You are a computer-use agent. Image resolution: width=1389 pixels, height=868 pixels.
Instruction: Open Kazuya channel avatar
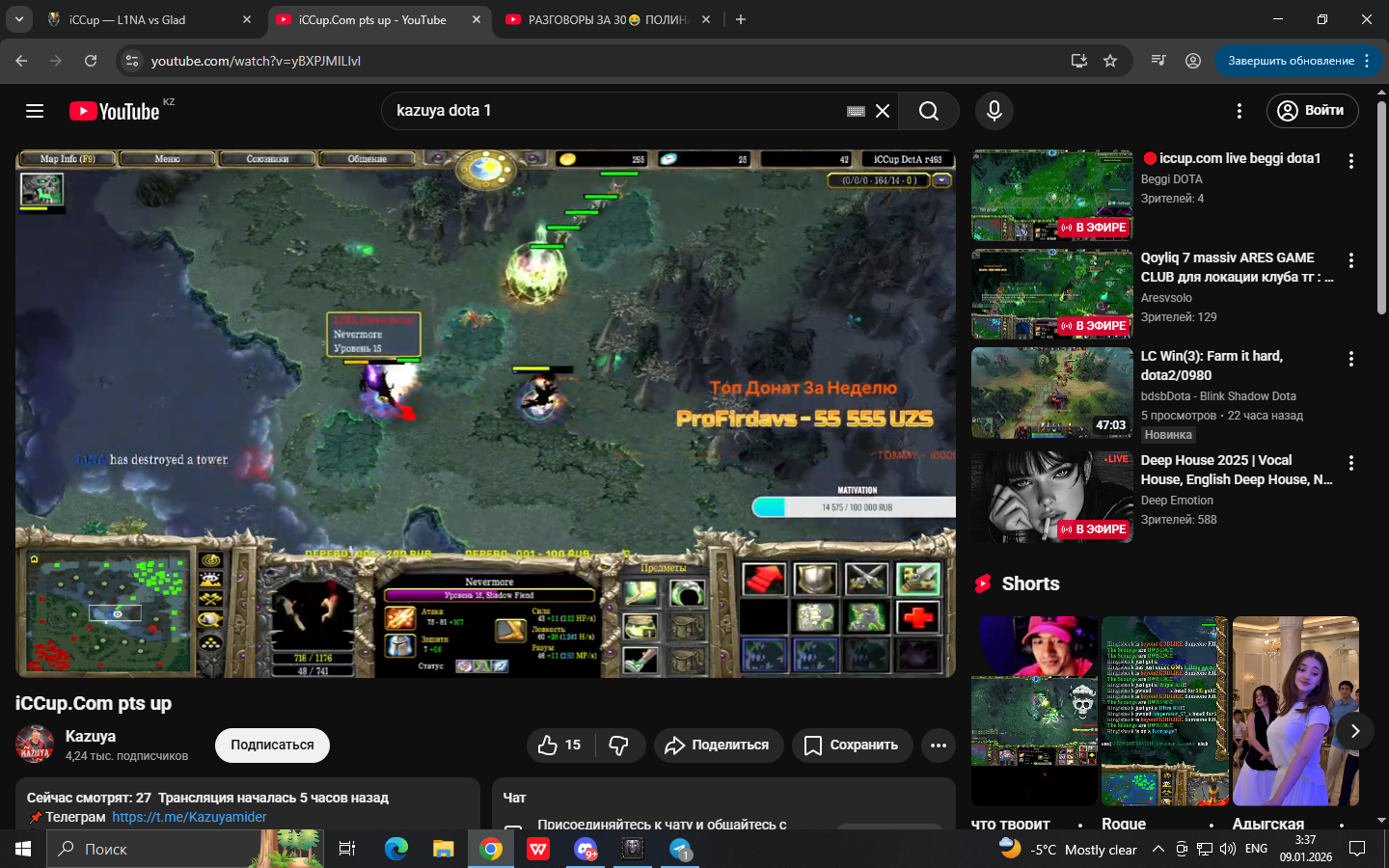35,745
